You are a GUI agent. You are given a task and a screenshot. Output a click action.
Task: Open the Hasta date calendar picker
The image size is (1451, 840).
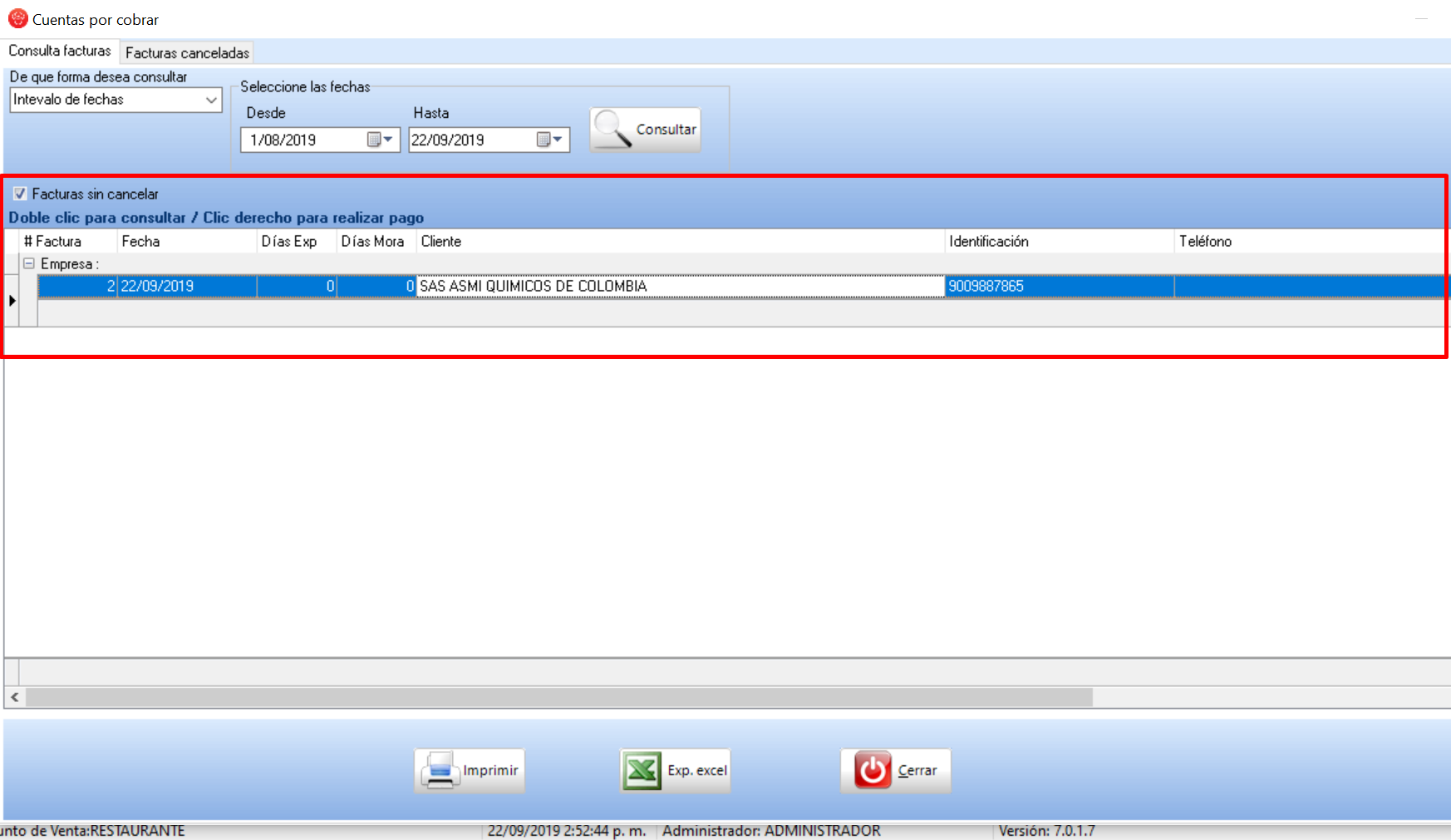click(x=549, y=140)
